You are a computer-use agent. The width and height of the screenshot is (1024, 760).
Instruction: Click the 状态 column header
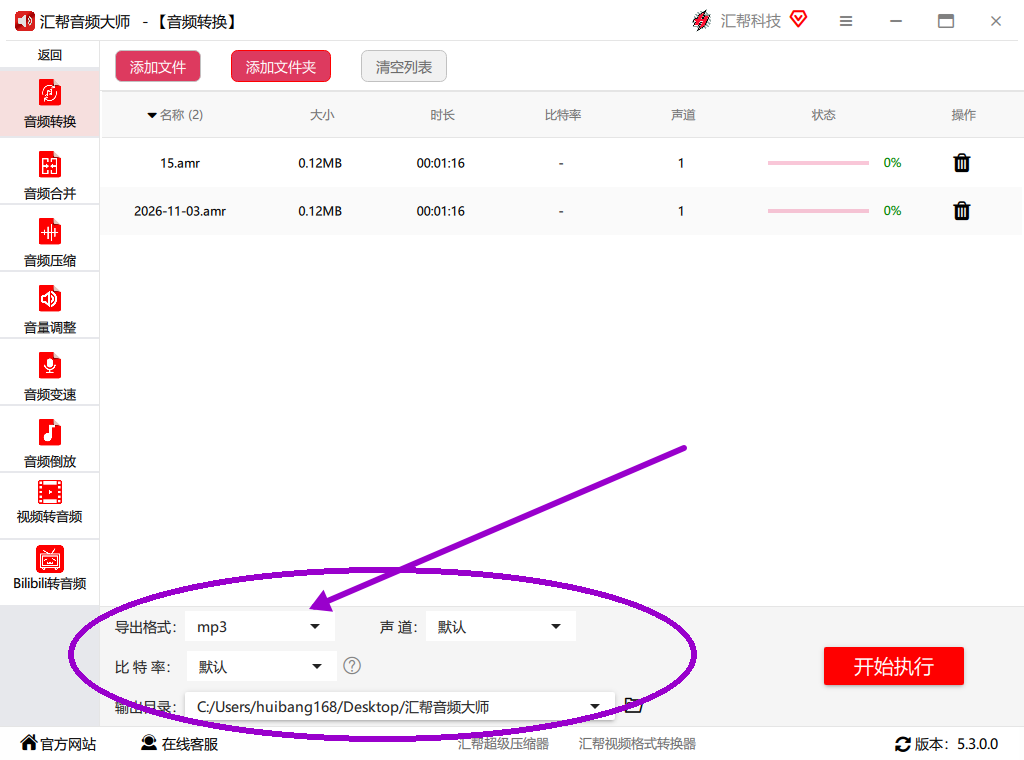point(823,115)
